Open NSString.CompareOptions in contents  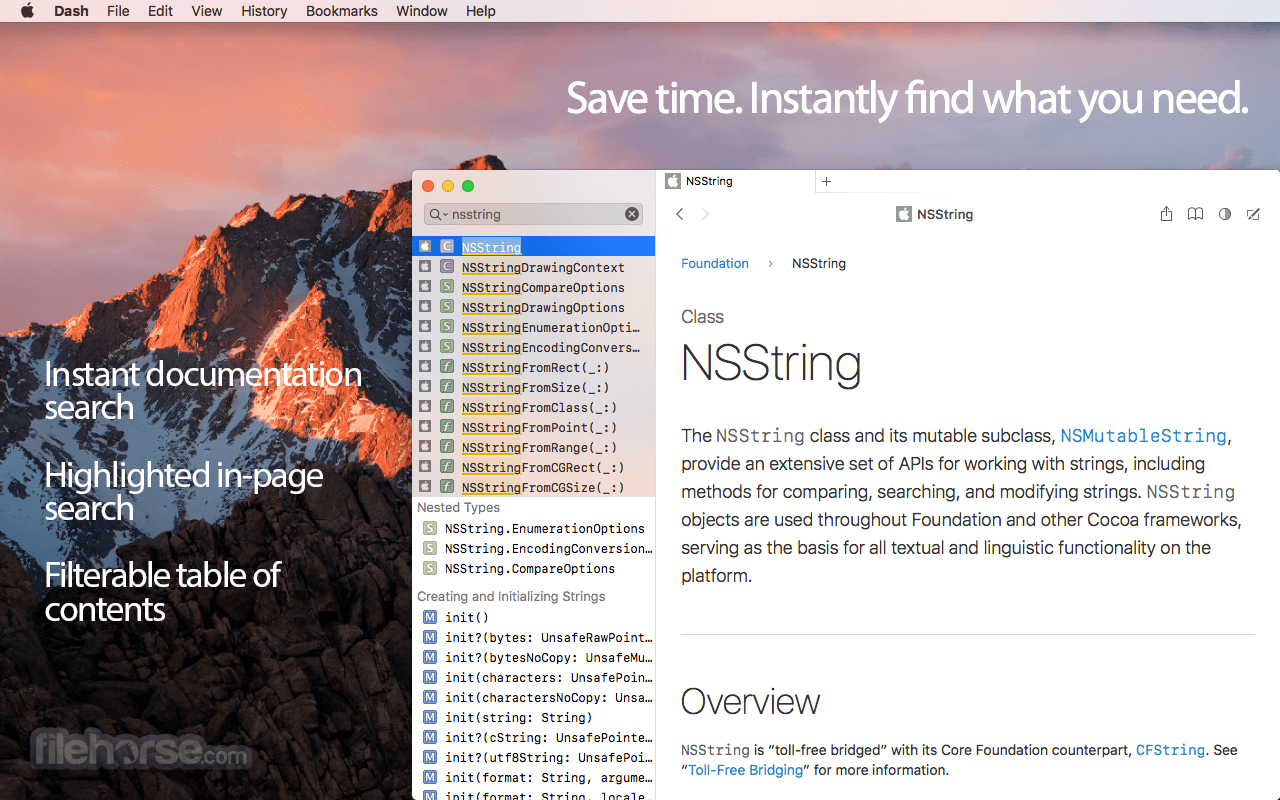[x=534, y=568]
